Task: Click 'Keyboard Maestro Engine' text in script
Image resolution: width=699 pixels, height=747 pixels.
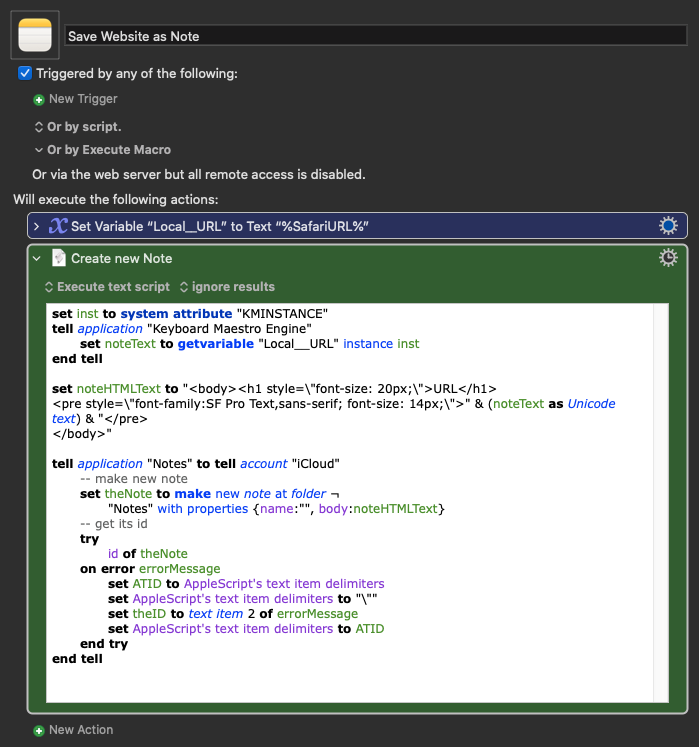Action: tap(229, 329)
